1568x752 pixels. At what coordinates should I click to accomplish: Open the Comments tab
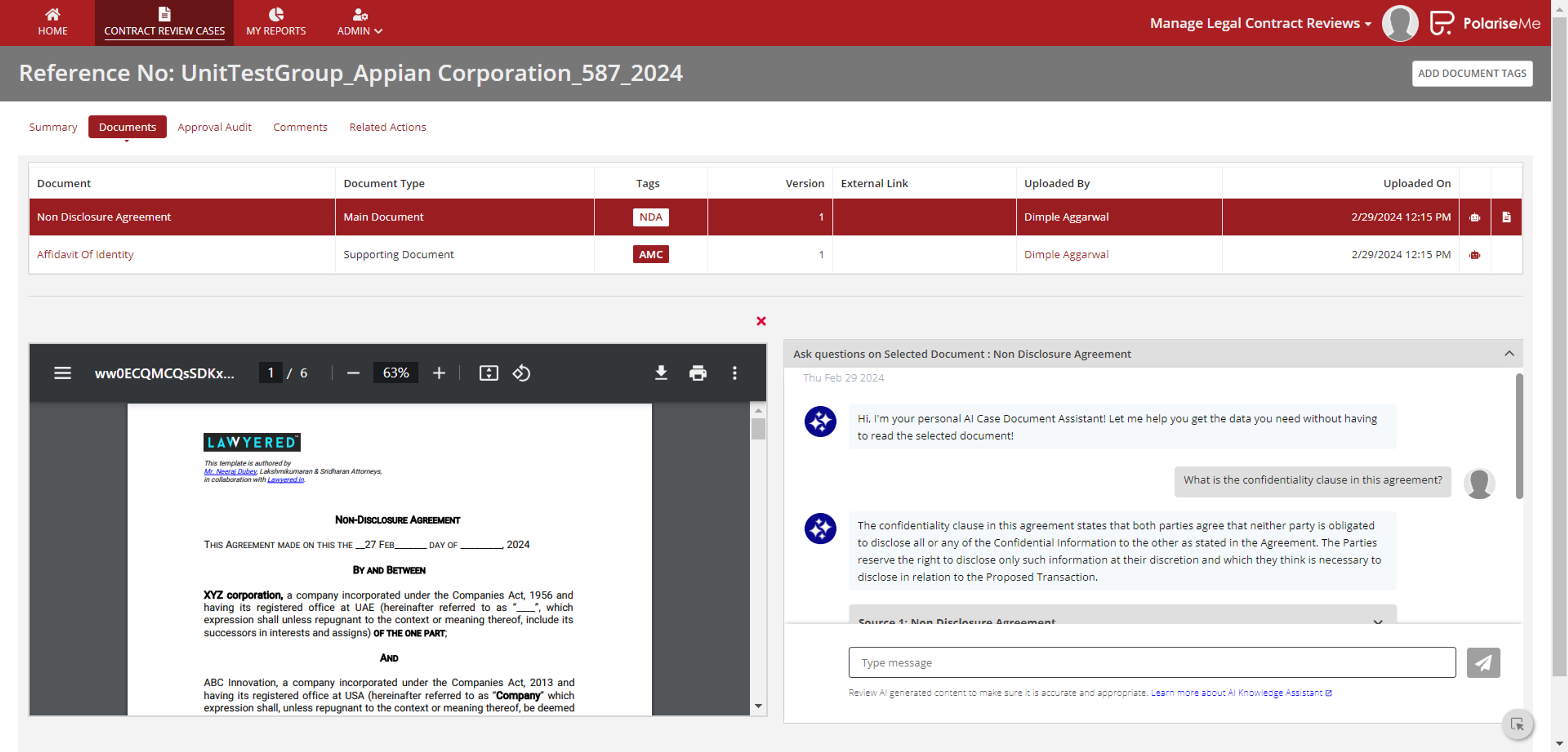300,127
